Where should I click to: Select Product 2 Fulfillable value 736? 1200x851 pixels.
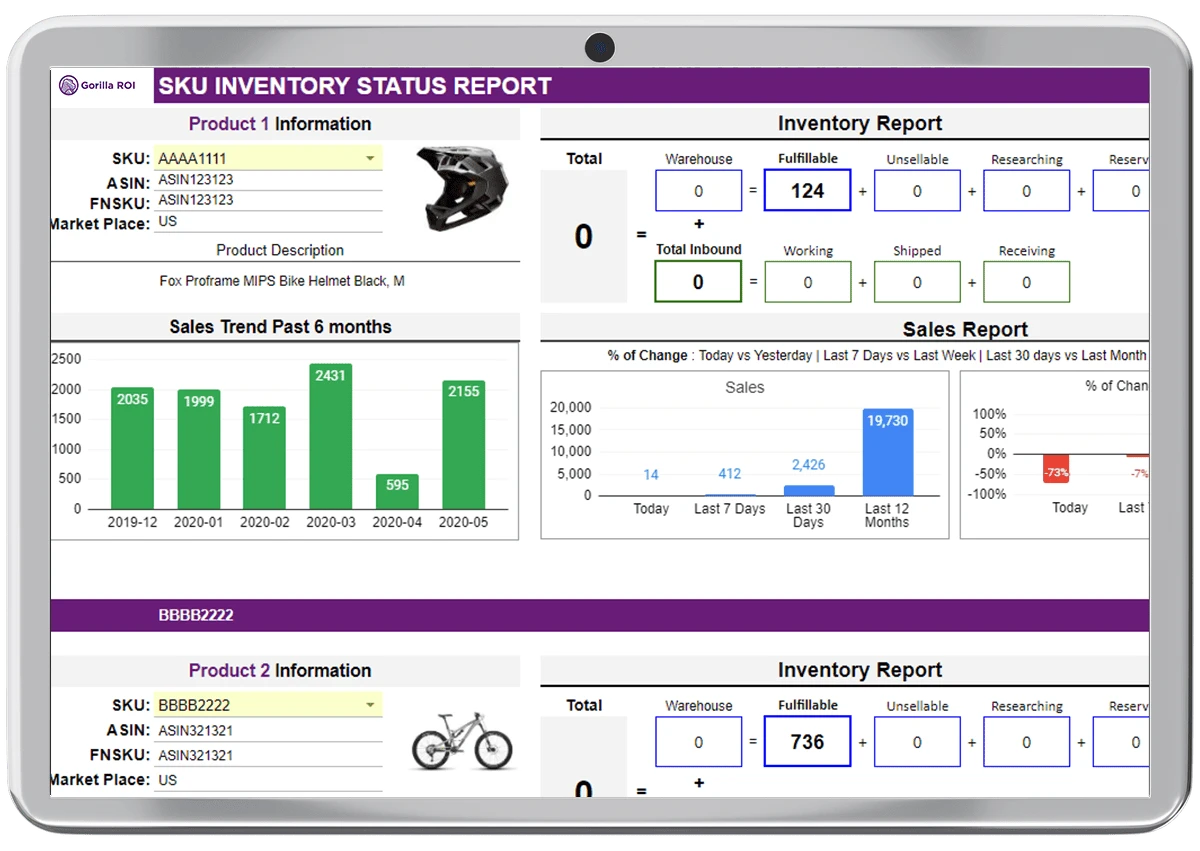[x=807, y=741]
